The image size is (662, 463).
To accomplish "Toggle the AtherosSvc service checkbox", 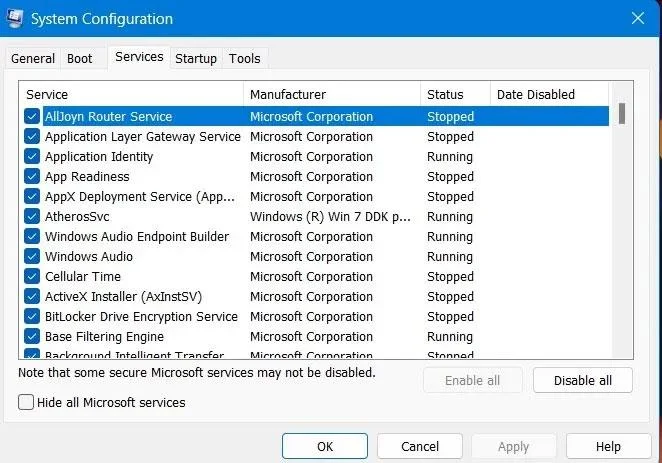I will pos(32,216).
